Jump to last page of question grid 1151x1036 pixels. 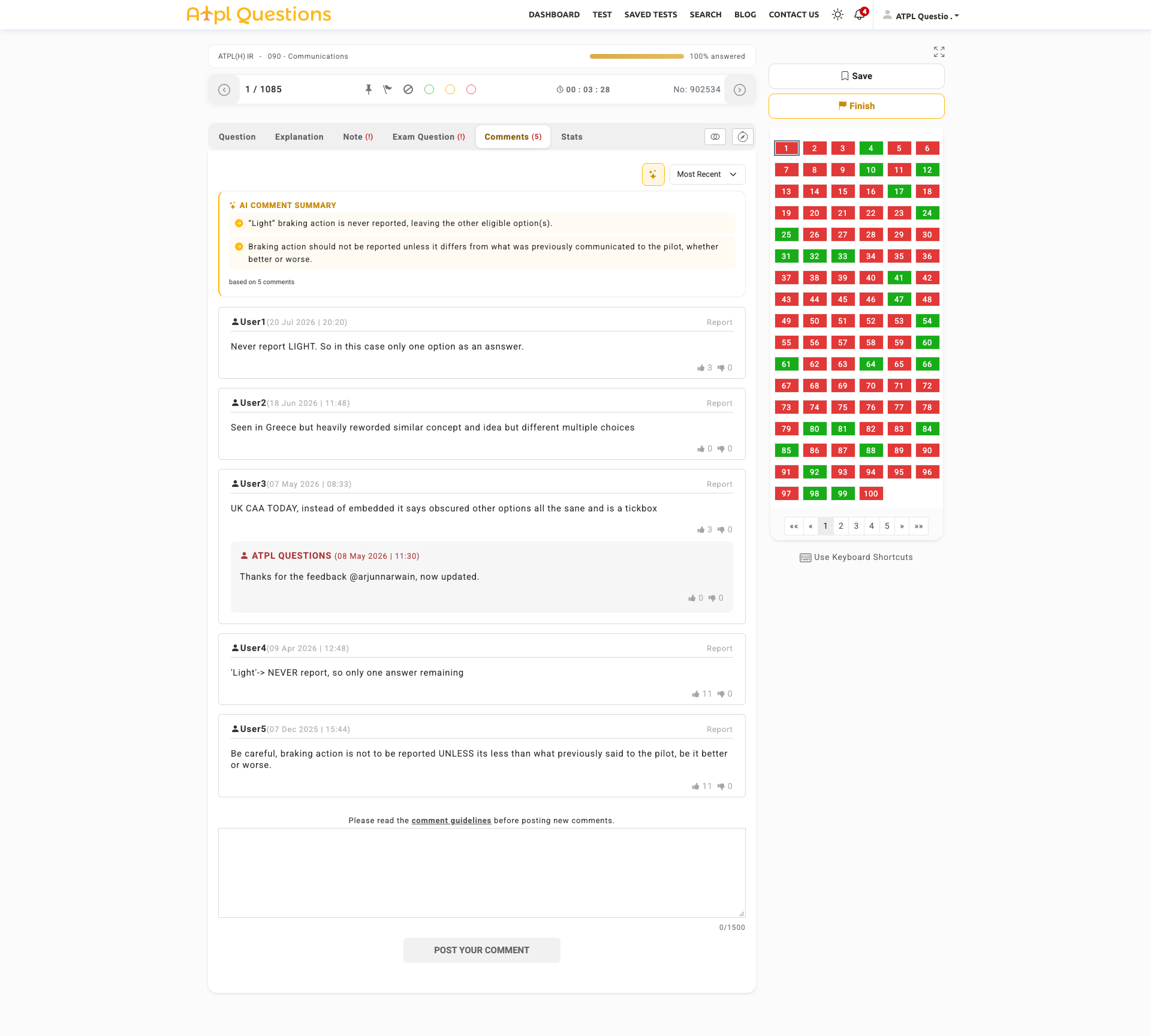pyautogui.click(x=919, y=526)
